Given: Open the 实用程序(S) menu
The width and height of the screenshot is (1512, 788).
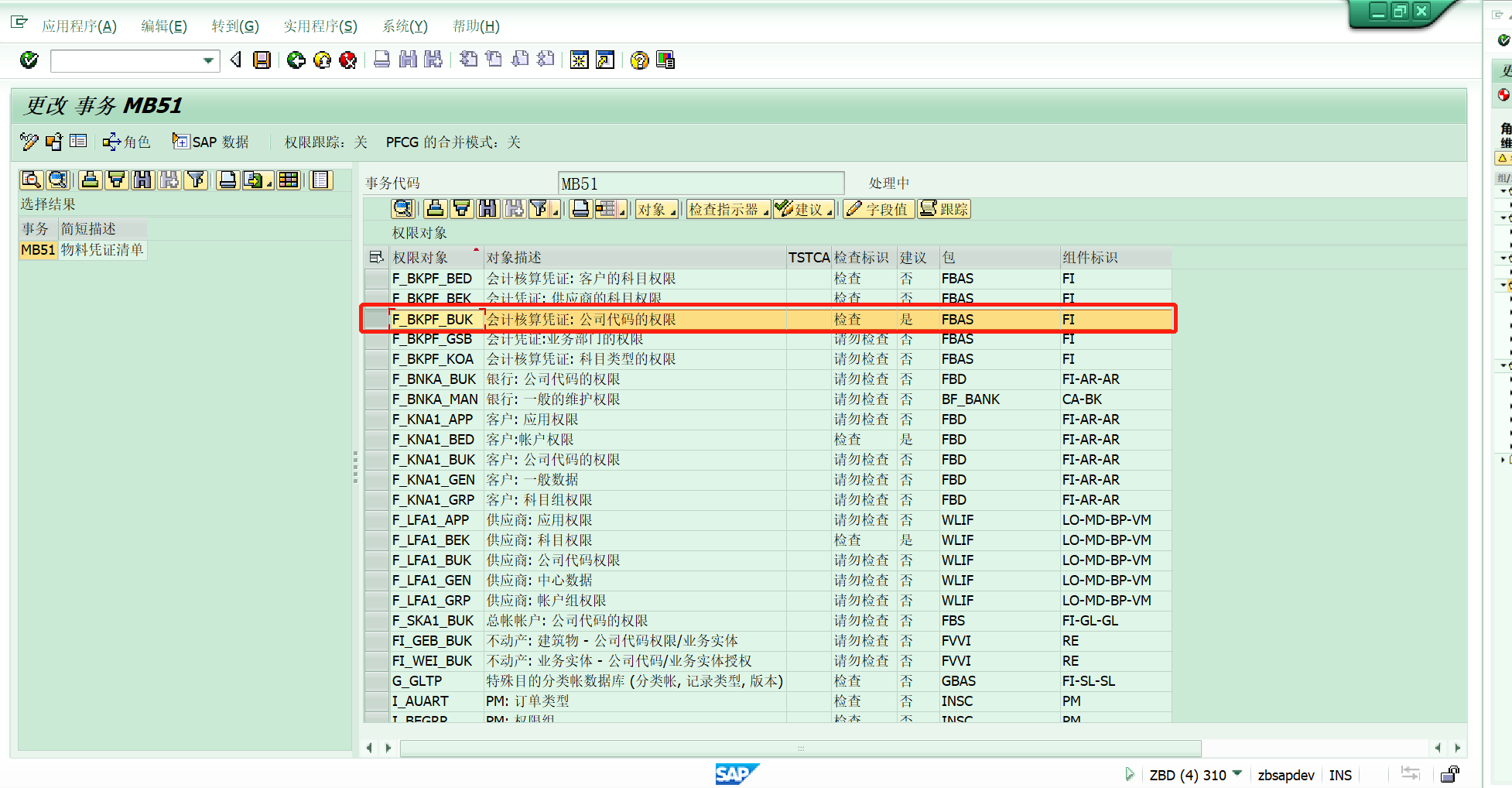Looking at the screenshot, I should pos(320,26).
